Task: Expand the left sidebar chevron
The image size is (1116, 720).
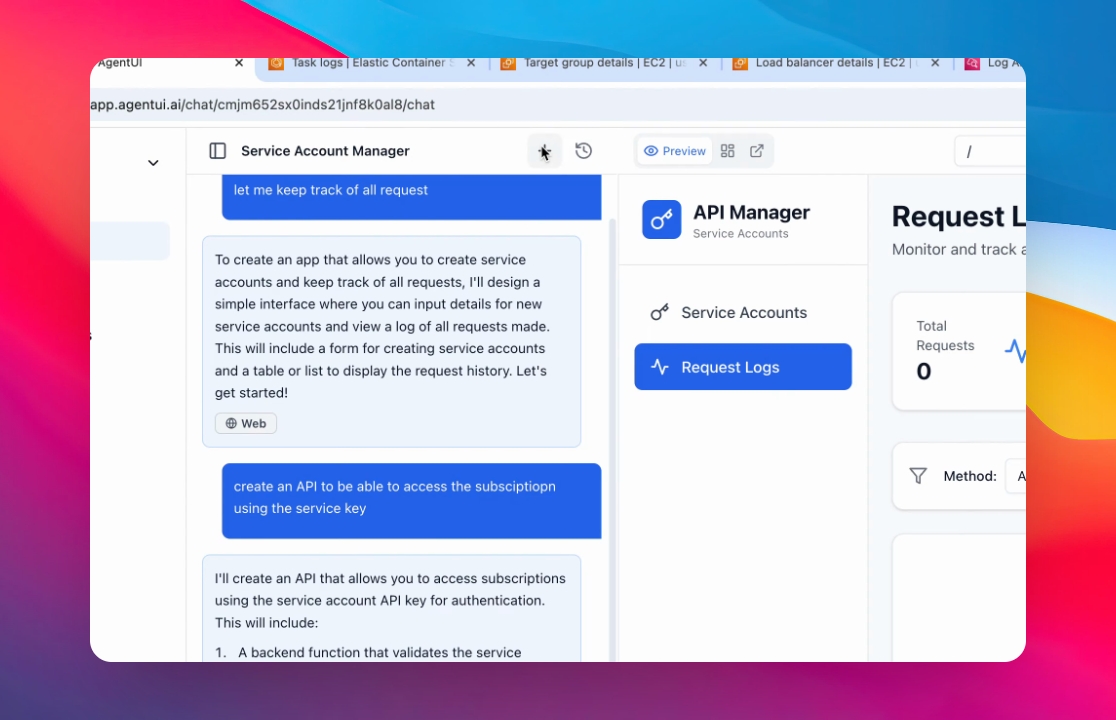Action: point(153,163)
